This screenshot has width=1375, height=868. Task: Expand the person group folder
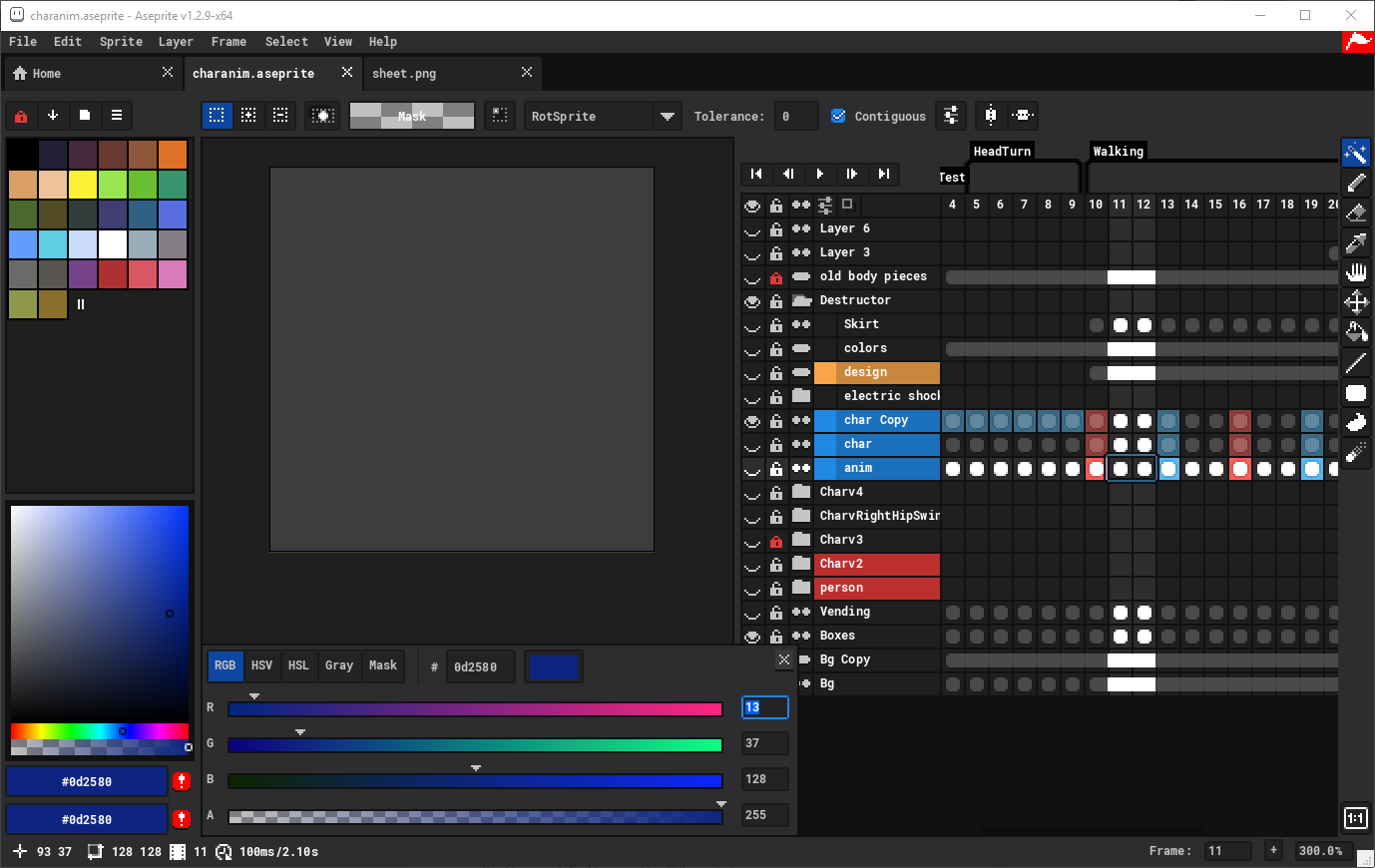801,588
